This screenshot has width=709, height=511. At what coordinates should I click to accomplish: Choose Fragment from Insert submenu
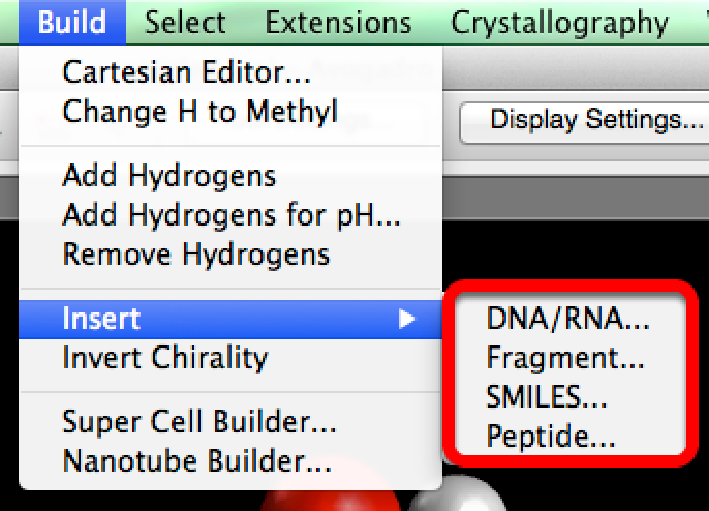click(x=566, y=357)
